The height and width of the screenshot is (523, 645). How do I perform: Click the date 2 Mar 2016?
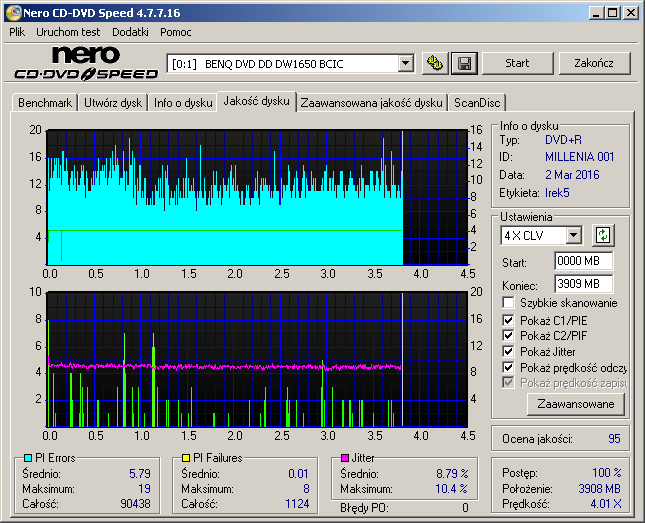pos(572,175)
